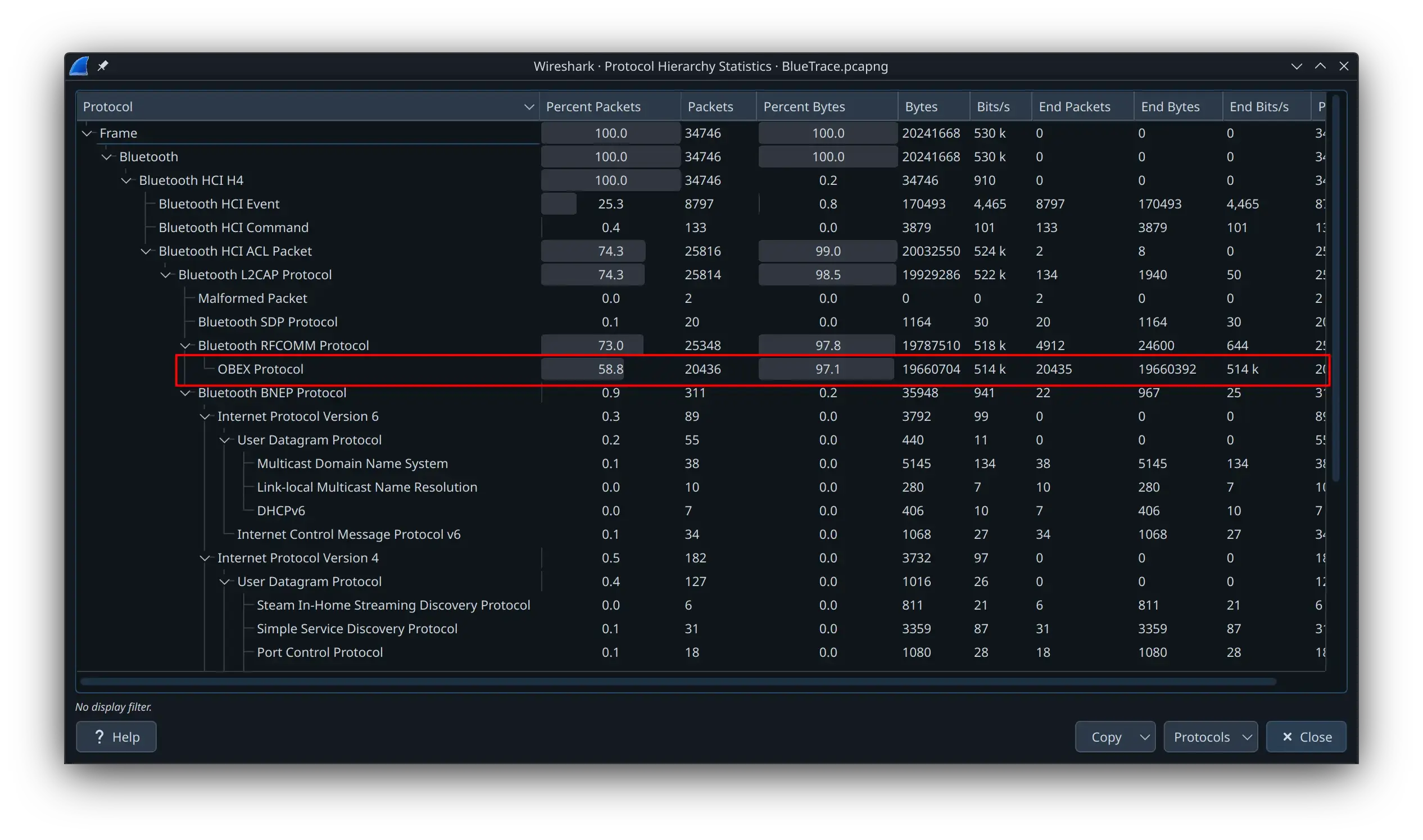Image resolution: width=1423 pixels, height=840 pixels.
Task: Sort by the Percent Packets column header
Action: pos(592,107)
